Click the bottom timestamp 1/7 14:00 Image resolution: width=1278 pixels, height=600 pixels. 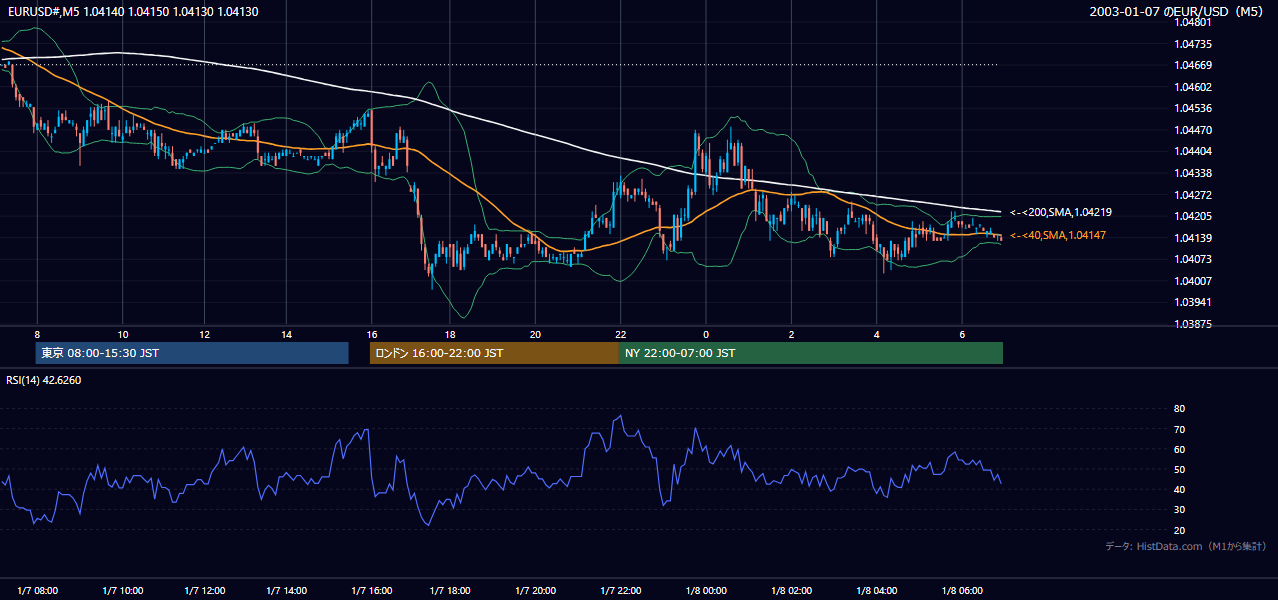point(286,590)
